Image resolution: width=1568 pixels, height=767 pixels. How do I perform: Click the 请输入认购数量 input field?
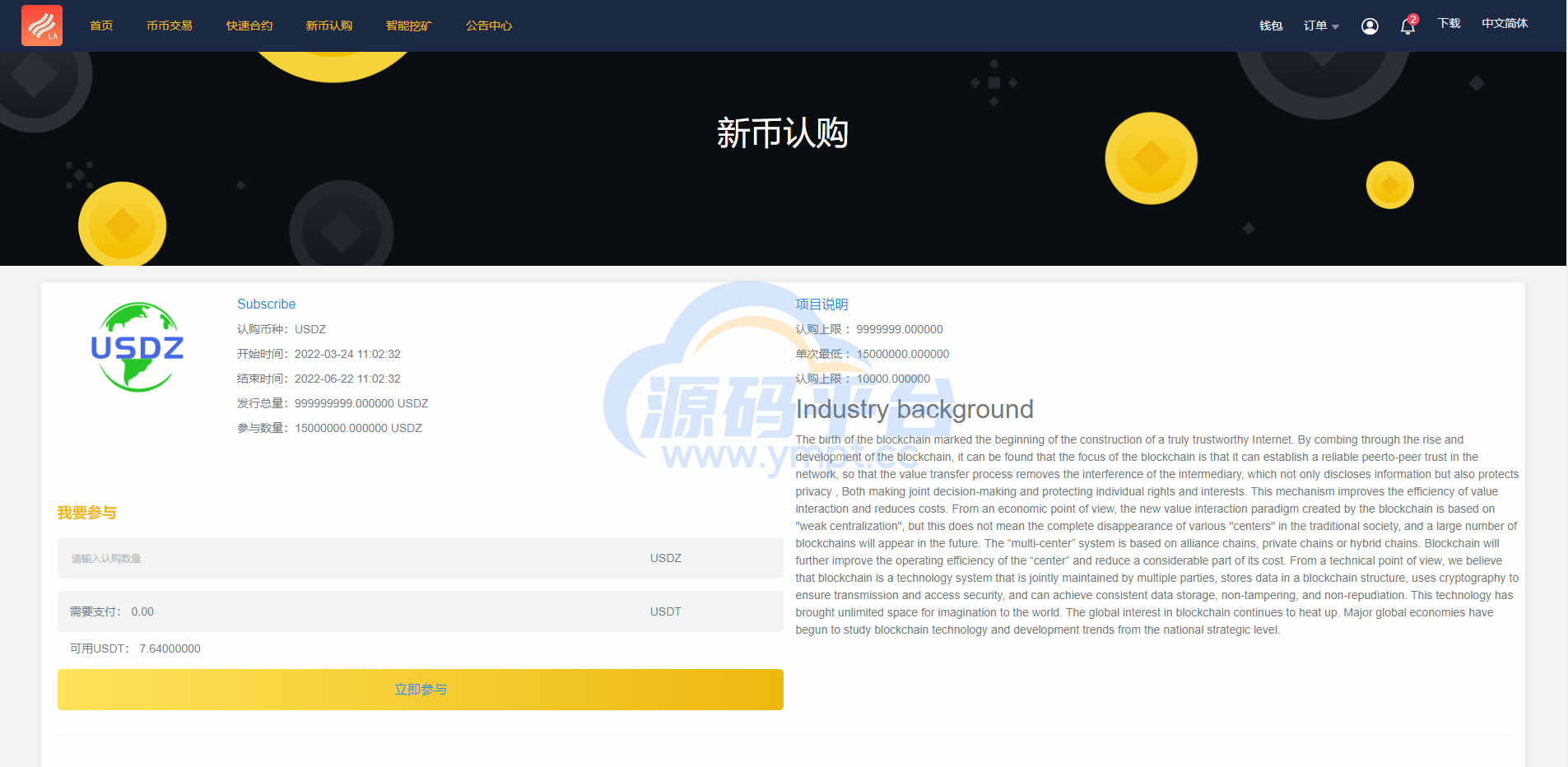(420, 558)
